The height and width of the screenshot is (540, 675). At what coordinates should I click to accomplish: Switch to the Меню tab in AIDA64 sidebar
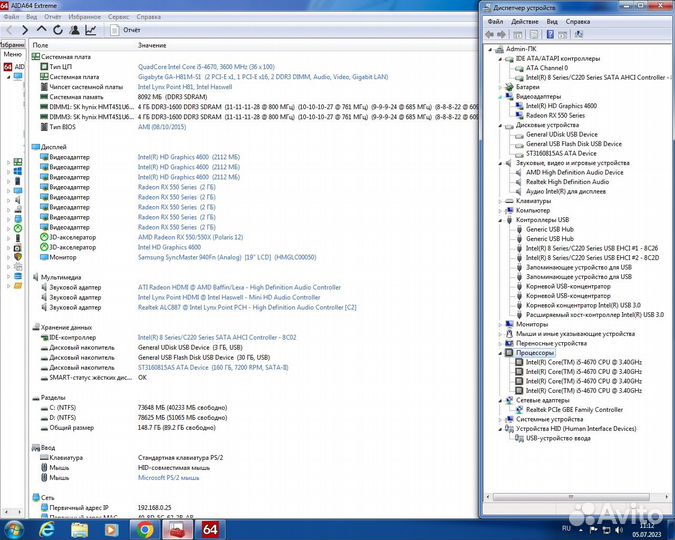(x=12, y=54)
